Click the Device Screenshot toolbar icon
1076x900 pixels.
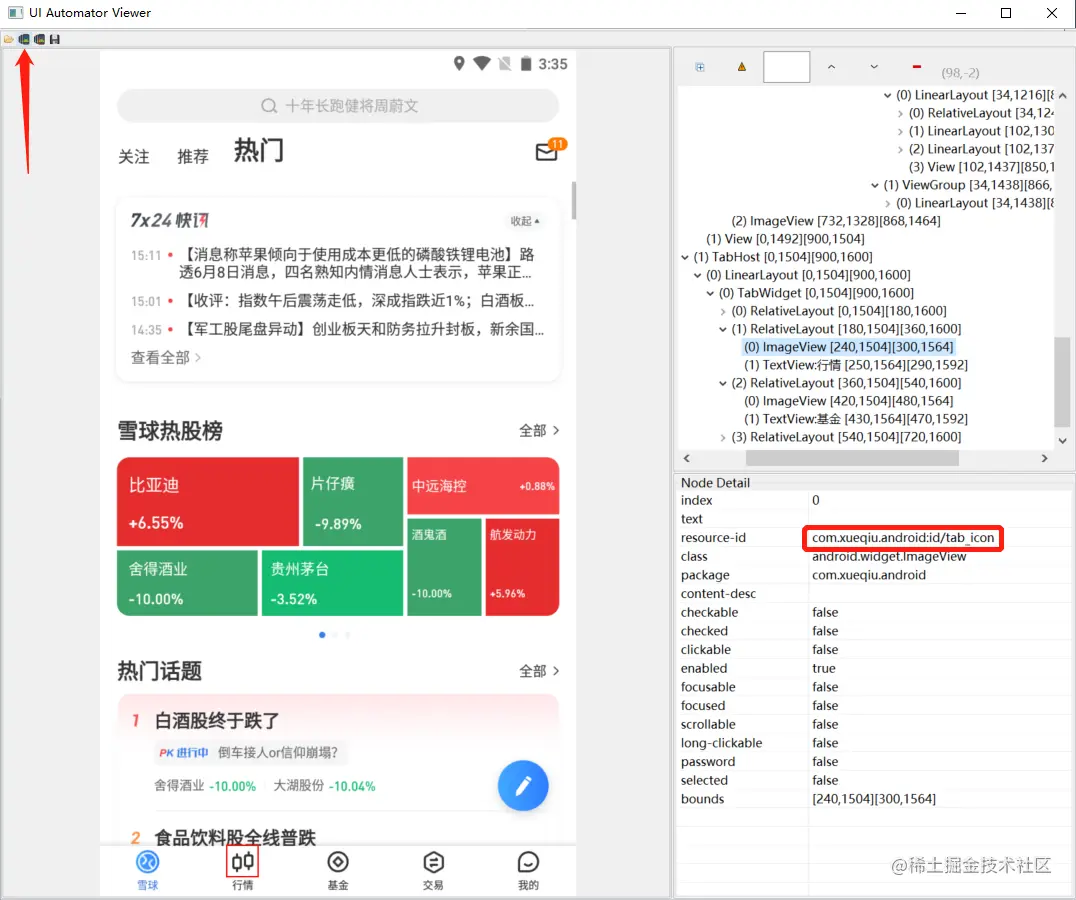(x=24, y=39)
